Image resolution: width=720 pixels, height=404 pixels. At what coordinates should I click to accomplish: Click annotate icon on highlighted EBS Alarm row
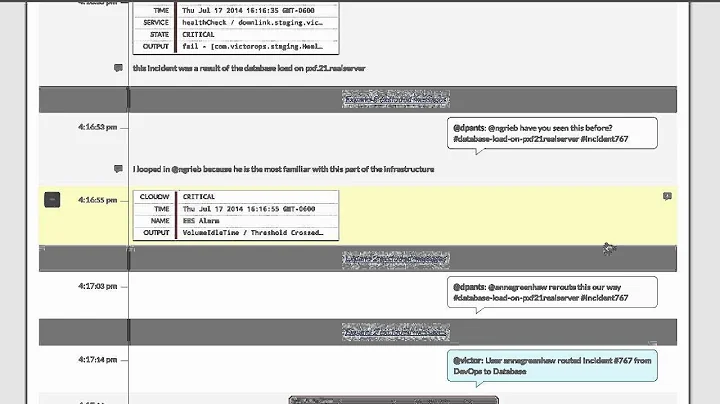click(667, 196)
